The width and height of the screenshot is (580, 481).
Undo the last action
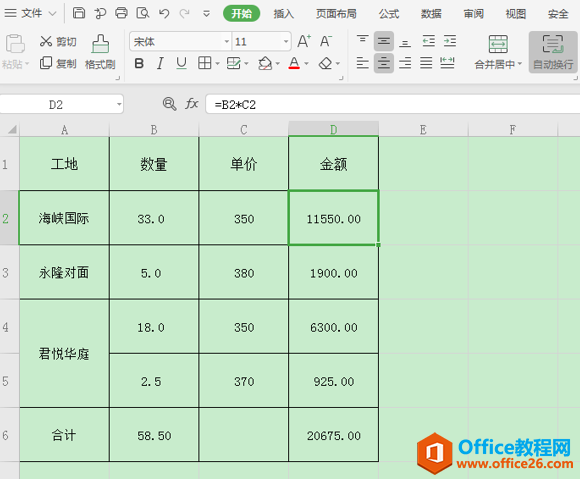point(164,14)
